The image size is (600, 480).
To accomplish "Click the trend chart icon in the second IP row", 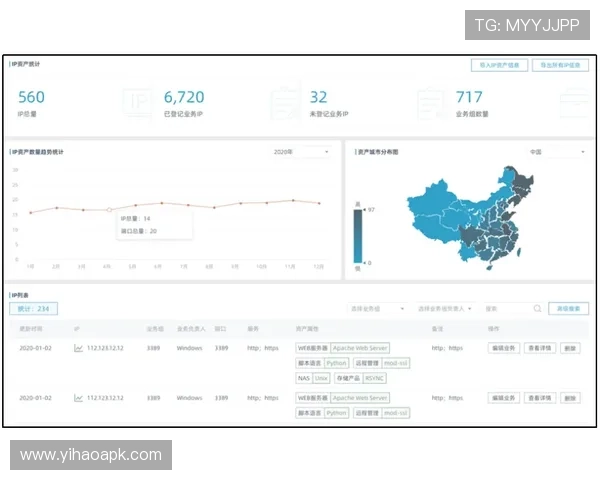I will [x=78, y=398].
